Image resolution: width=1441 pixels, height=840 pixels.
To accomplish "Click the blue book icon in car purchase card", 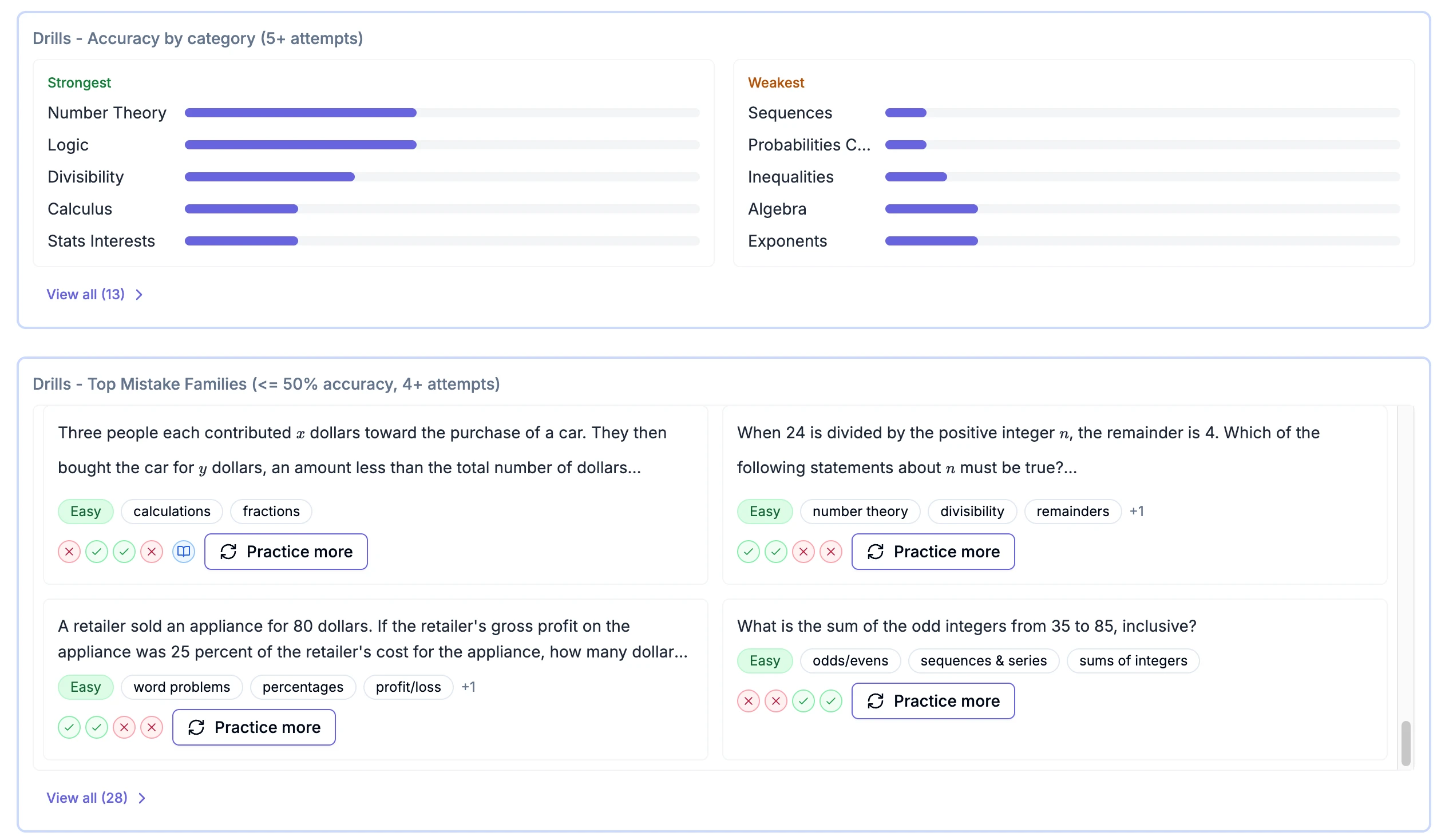I will click(x=183, y=552).
